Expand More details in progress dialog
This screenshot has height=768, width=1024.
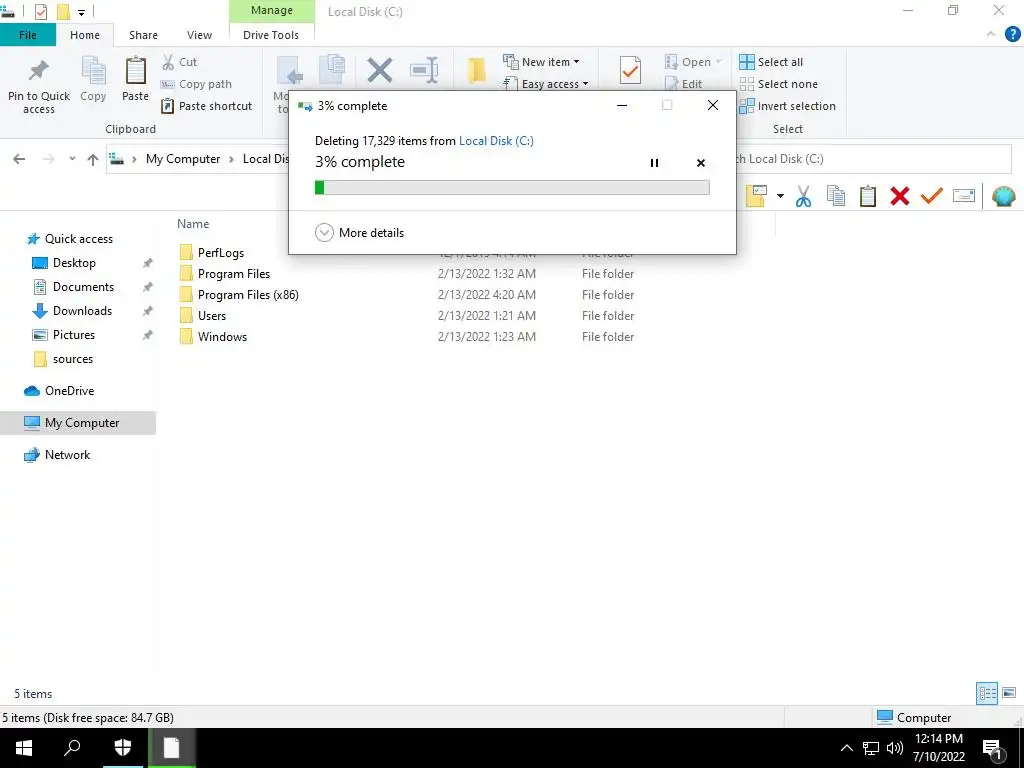click(x=359, y=232)
